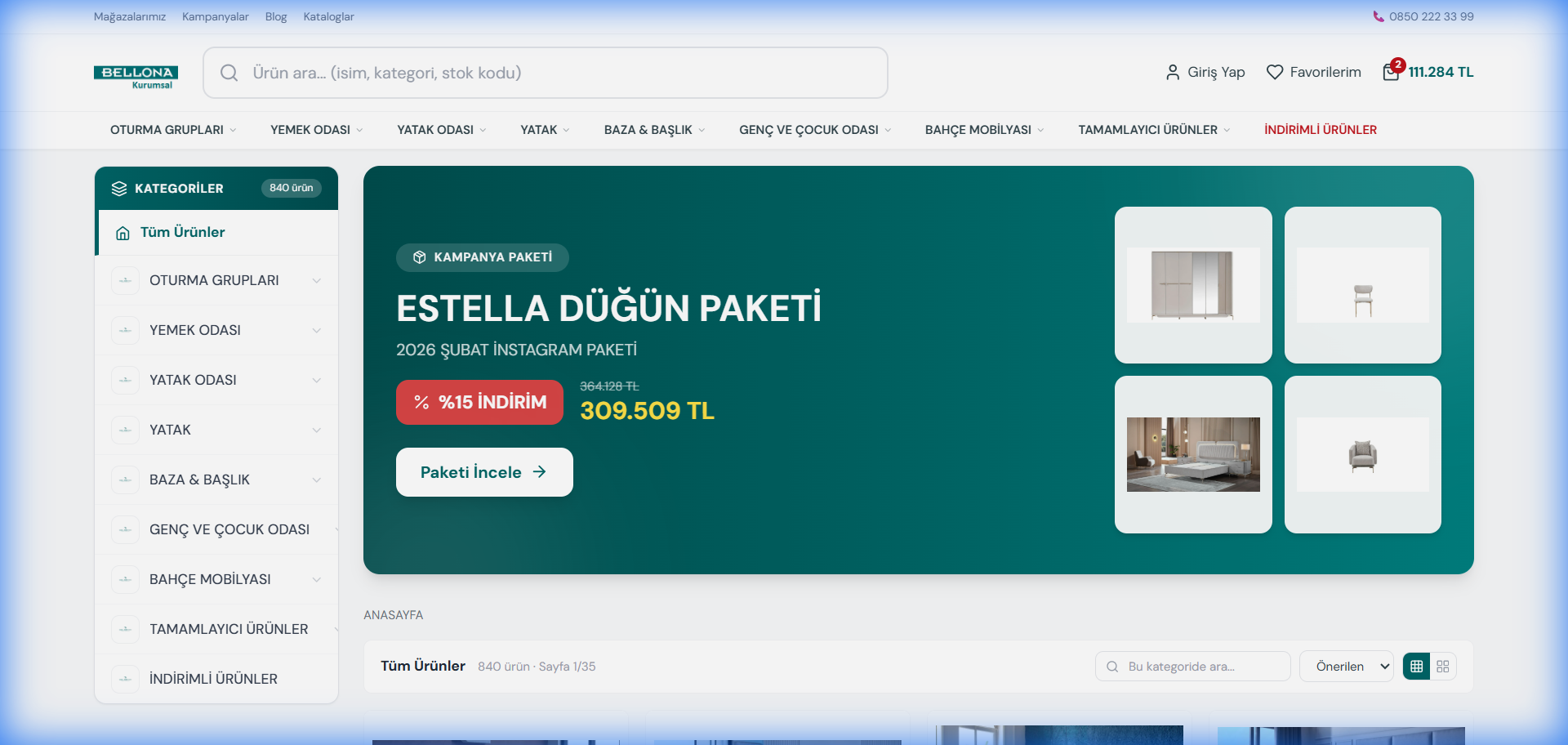Click the Paketi İncele button
Image resolution: width=1568 pixels, height=745 pixels.
click(484, 472)
